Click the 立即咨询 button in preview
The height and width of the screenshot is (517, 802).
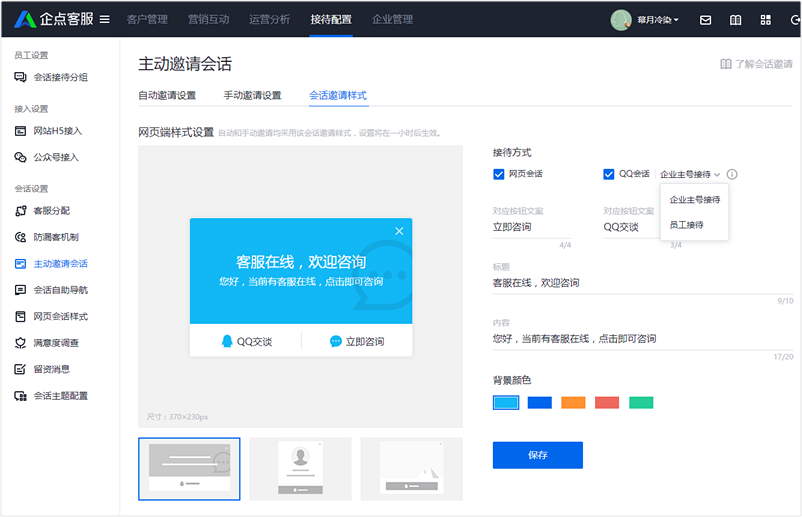coord(357,341)
